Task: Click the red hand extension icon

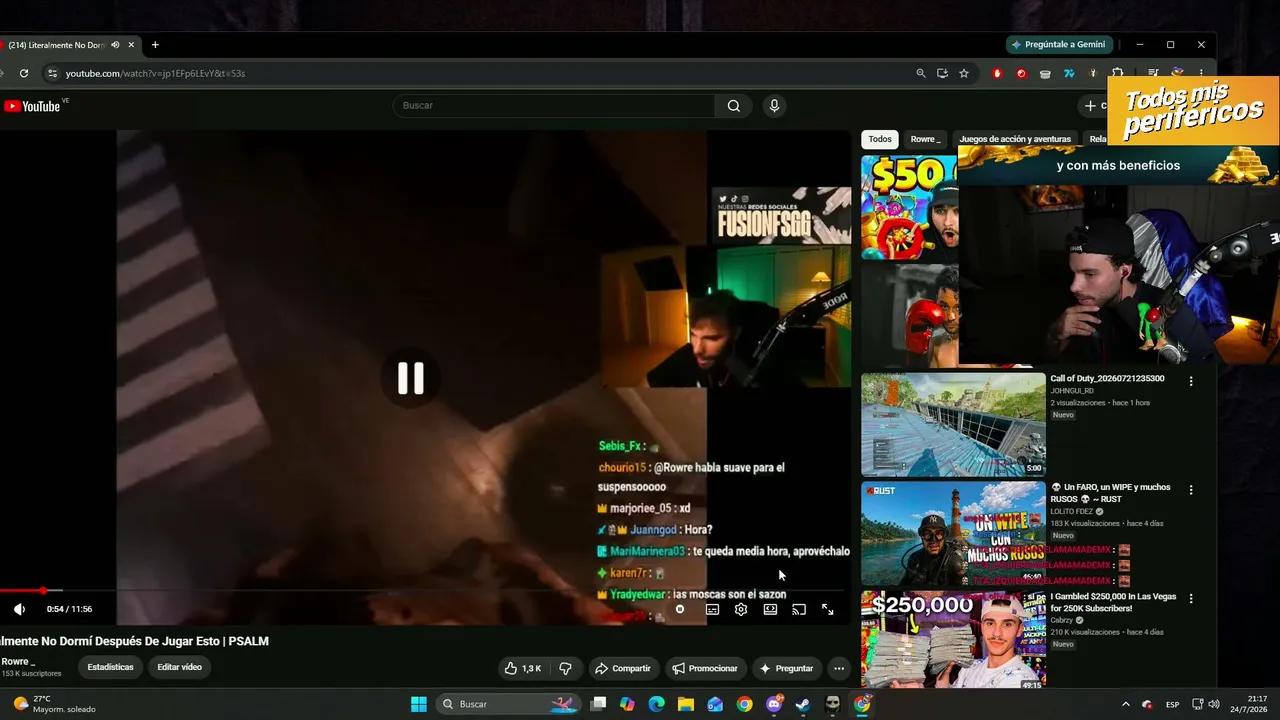Action: click(x=997, y=73)
